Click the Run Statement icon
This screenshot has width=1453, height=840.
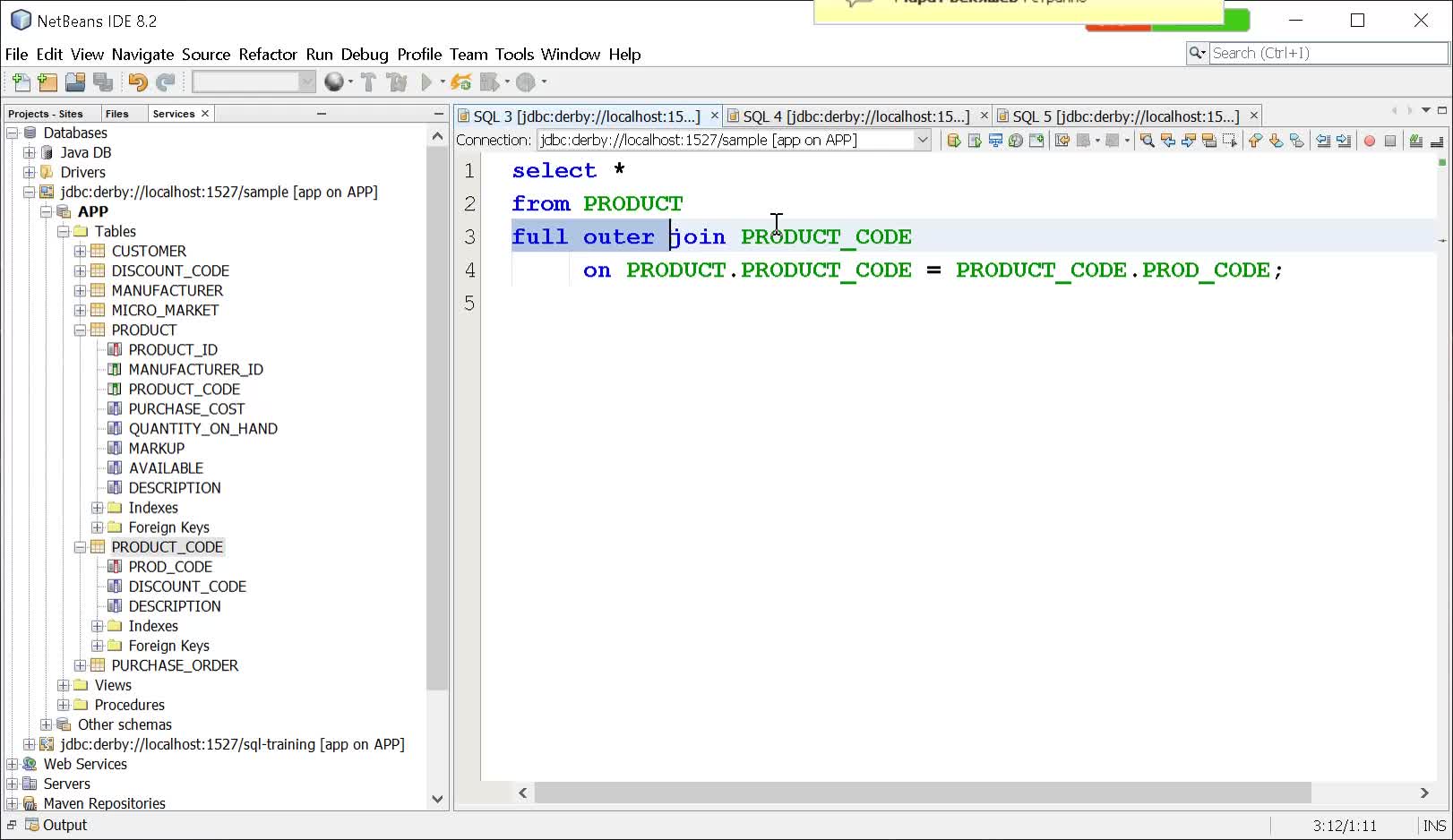click(x=975, y=141)
